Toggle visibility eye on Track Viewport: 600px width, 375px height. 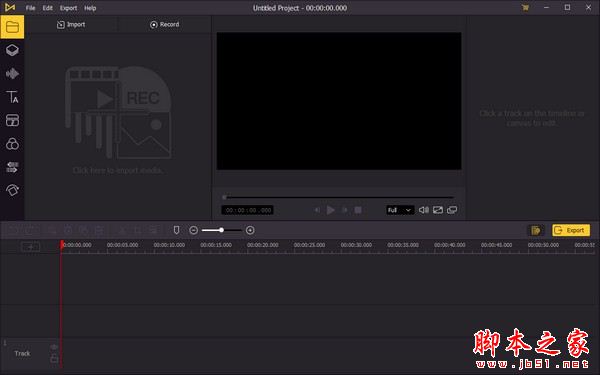[x=54, y=347]
